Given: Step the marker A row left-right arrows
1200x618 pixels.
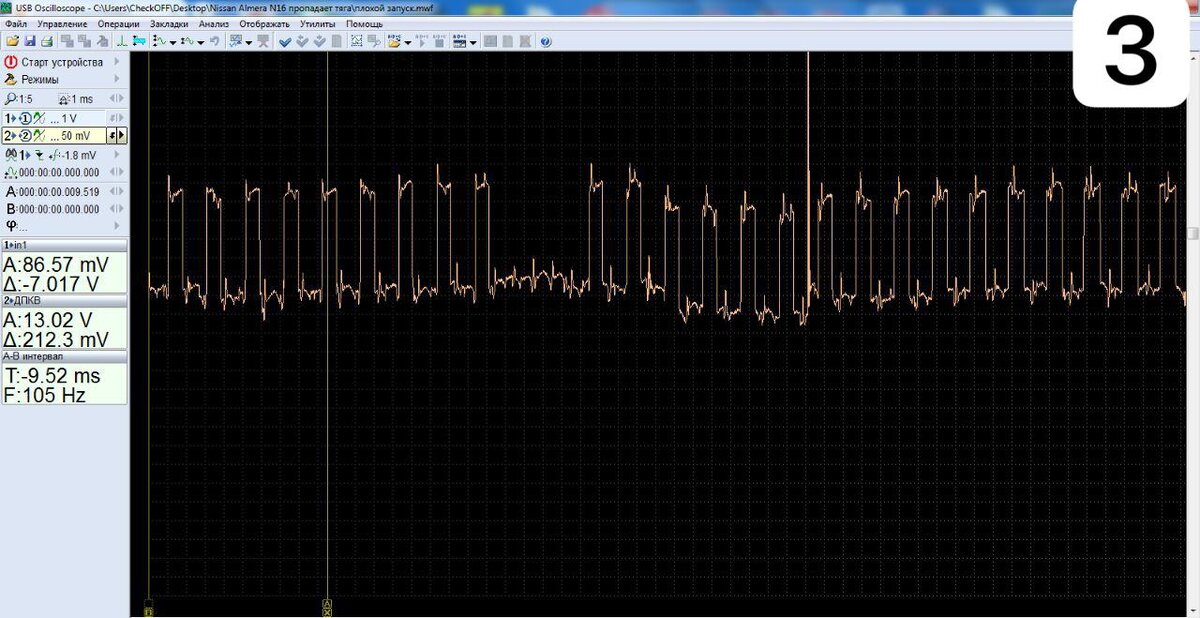Looking at the screenshot, I should (117, 192).
